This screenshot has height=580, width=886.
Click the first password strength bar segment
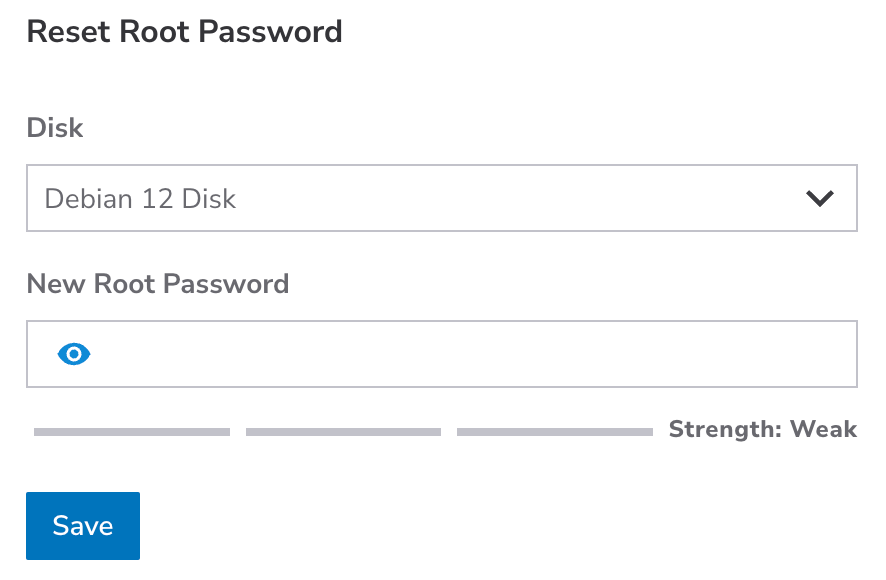132,432
